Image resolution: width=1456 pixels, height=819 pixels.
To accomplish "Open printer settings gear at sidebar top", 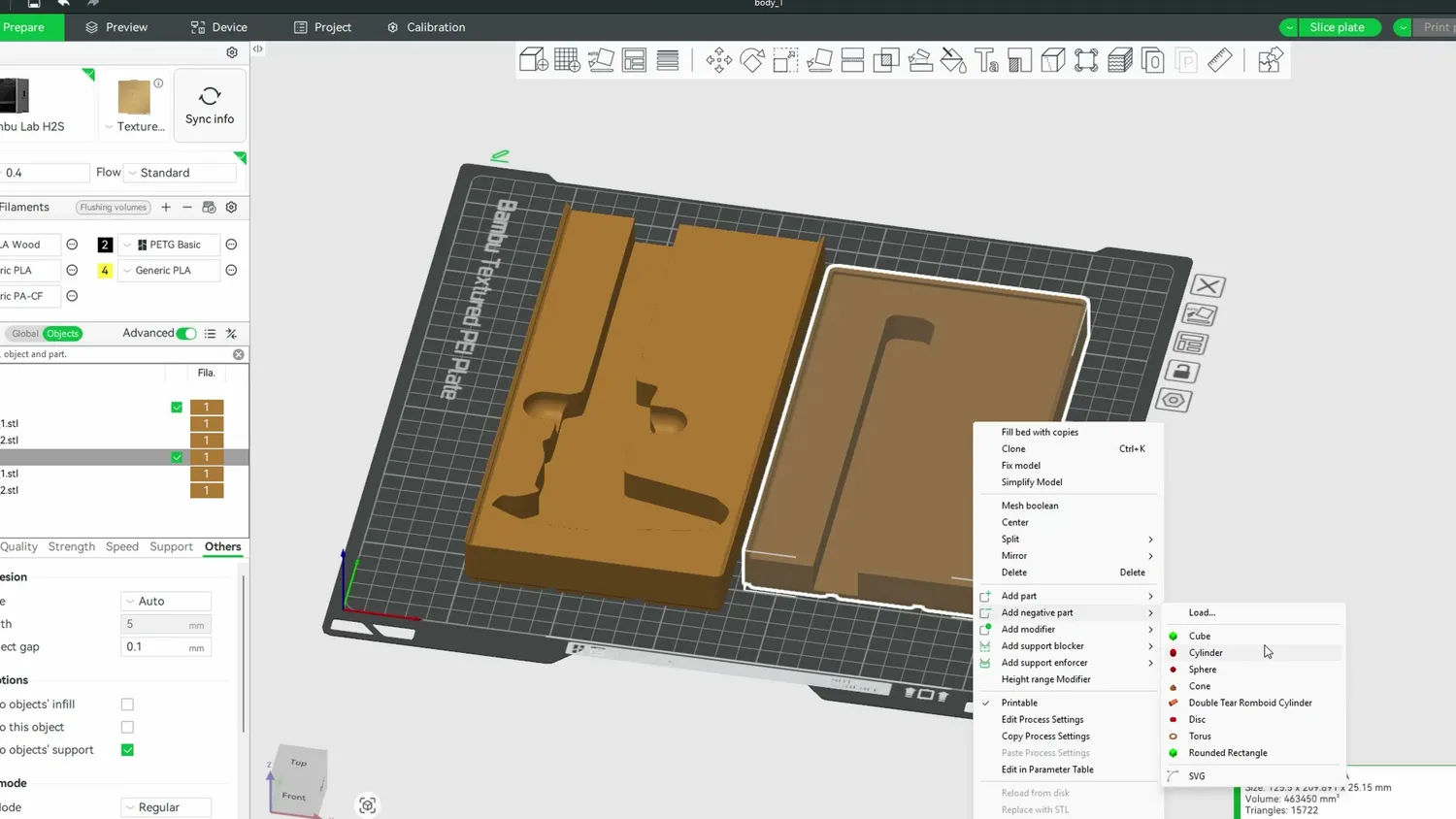I will tap(232, 52).
